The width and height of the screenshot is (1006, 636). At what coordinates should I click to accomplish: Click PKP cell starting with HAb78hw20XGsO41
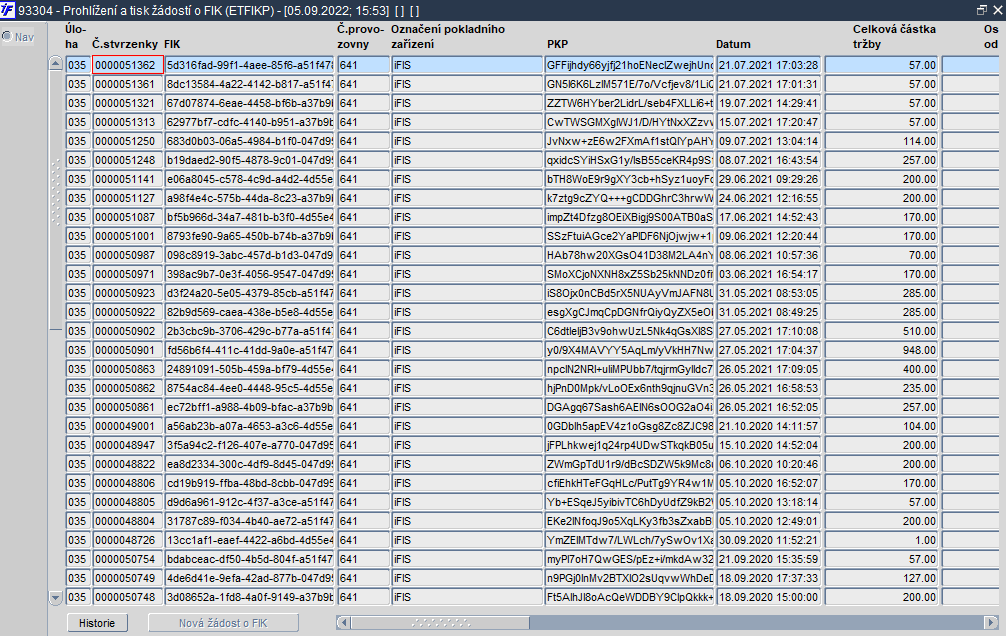coord(629,255)
